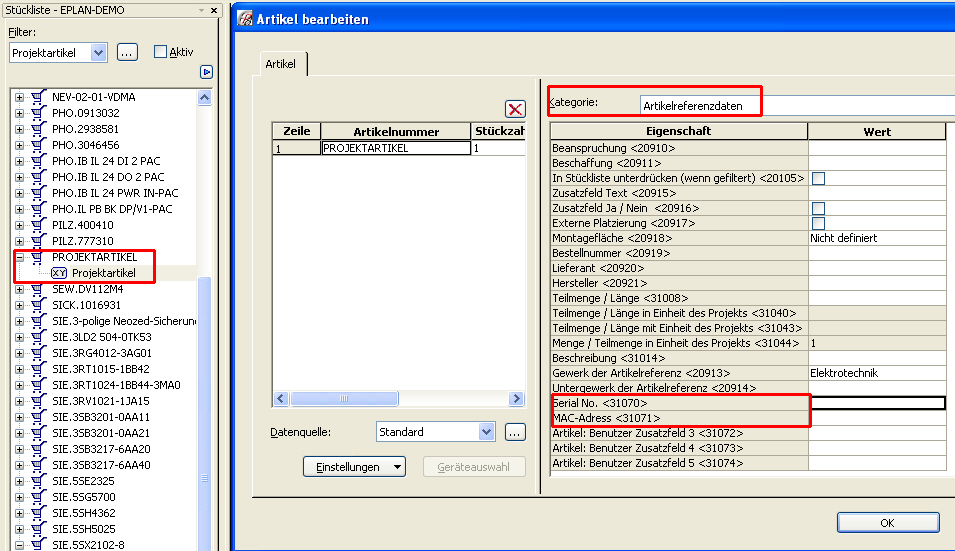This screenshot has height=551, width=955.
Task: Click the Datenquelle browse '...' button
Action: [x=515, y=432]
